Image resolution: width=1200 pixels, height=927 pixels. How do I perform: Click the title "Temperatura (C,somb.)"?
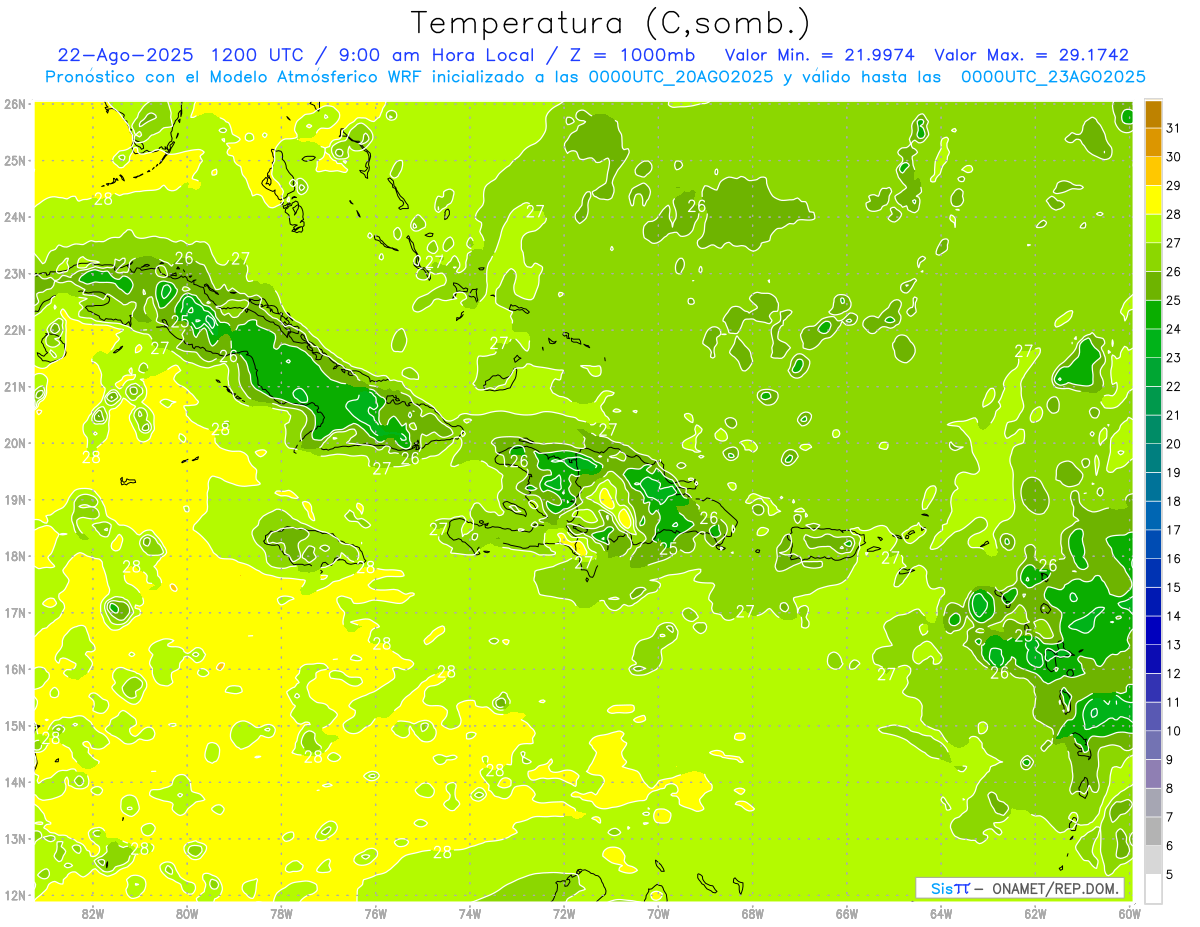(x=611, y=24)
